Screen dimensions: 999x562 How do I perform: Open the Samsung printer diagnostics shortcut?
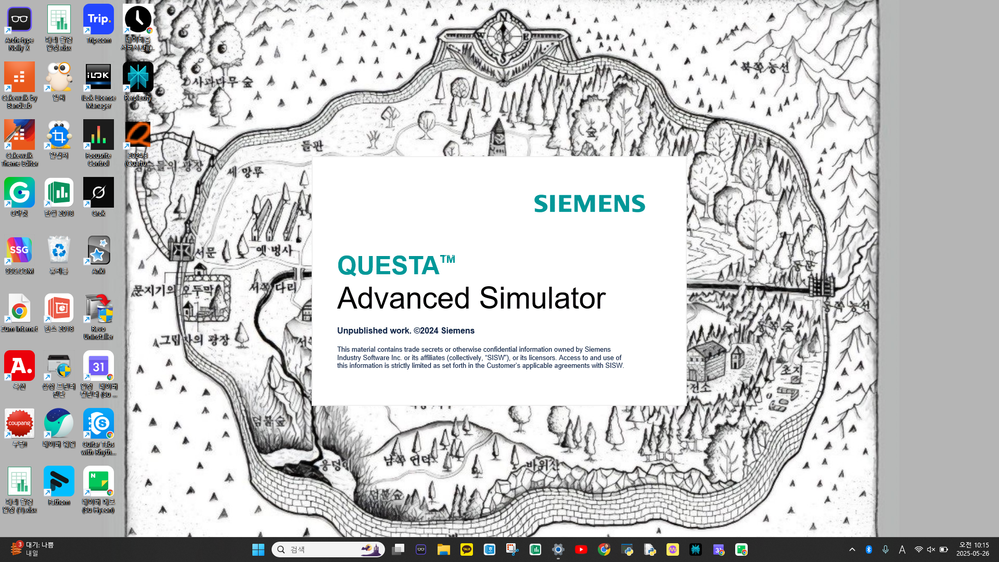click(x=59, y=374)
